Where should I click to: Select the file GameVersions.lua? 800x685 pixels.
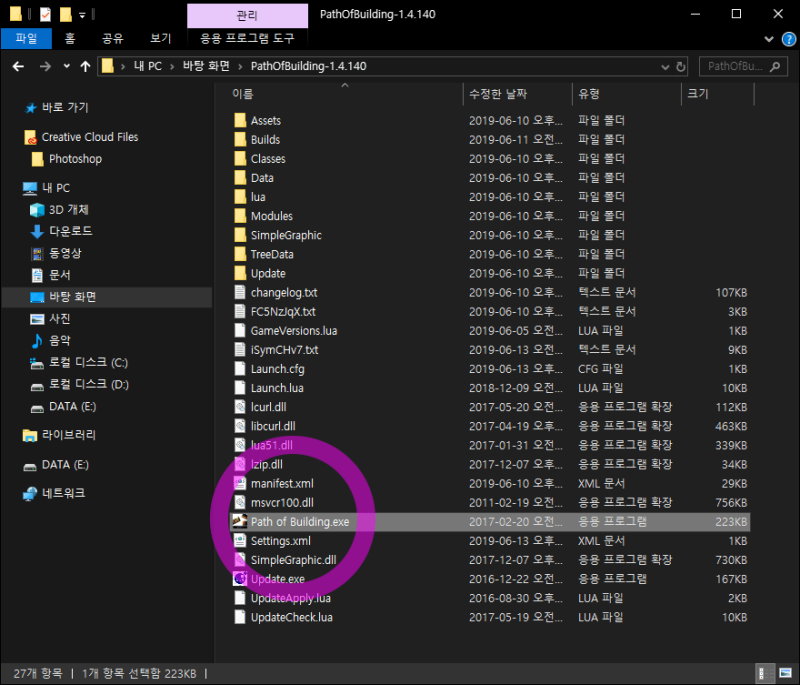294,331
